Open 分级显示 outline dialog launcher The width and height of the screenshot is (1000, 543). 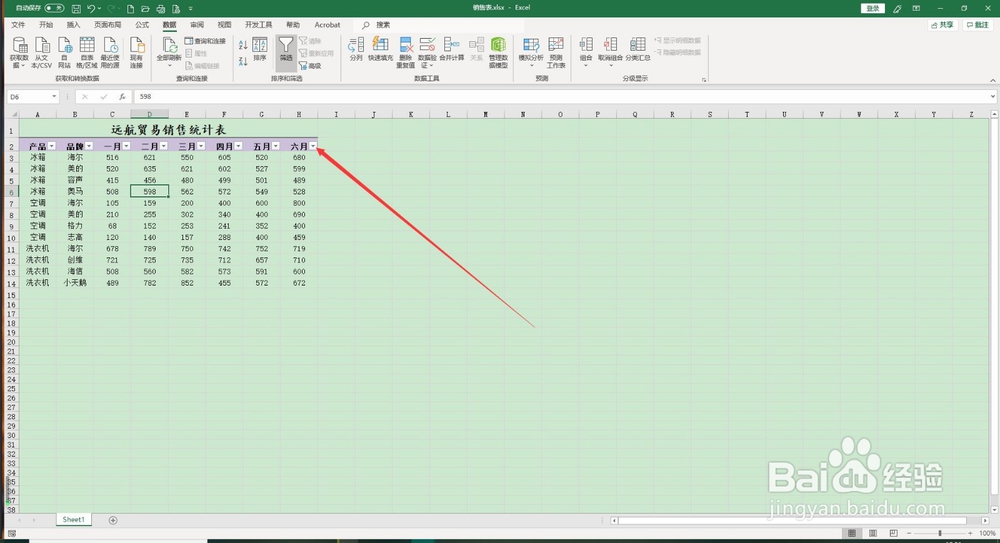(704, 80)
